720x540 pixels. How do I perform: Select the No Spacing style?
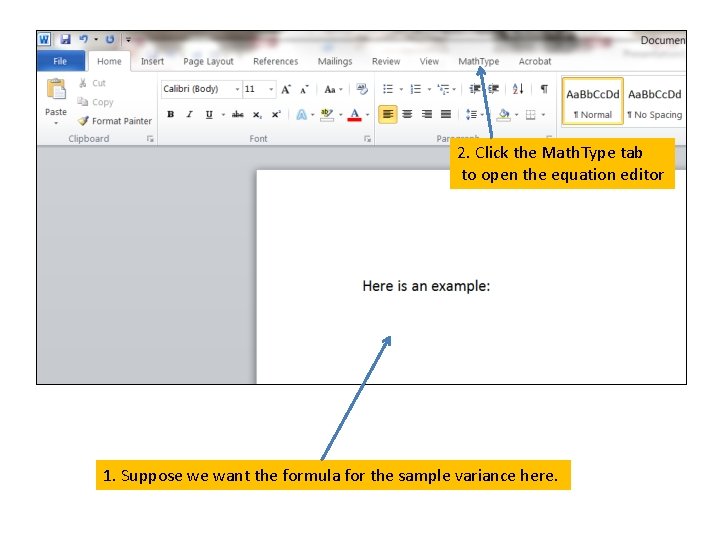click(655, 101)
